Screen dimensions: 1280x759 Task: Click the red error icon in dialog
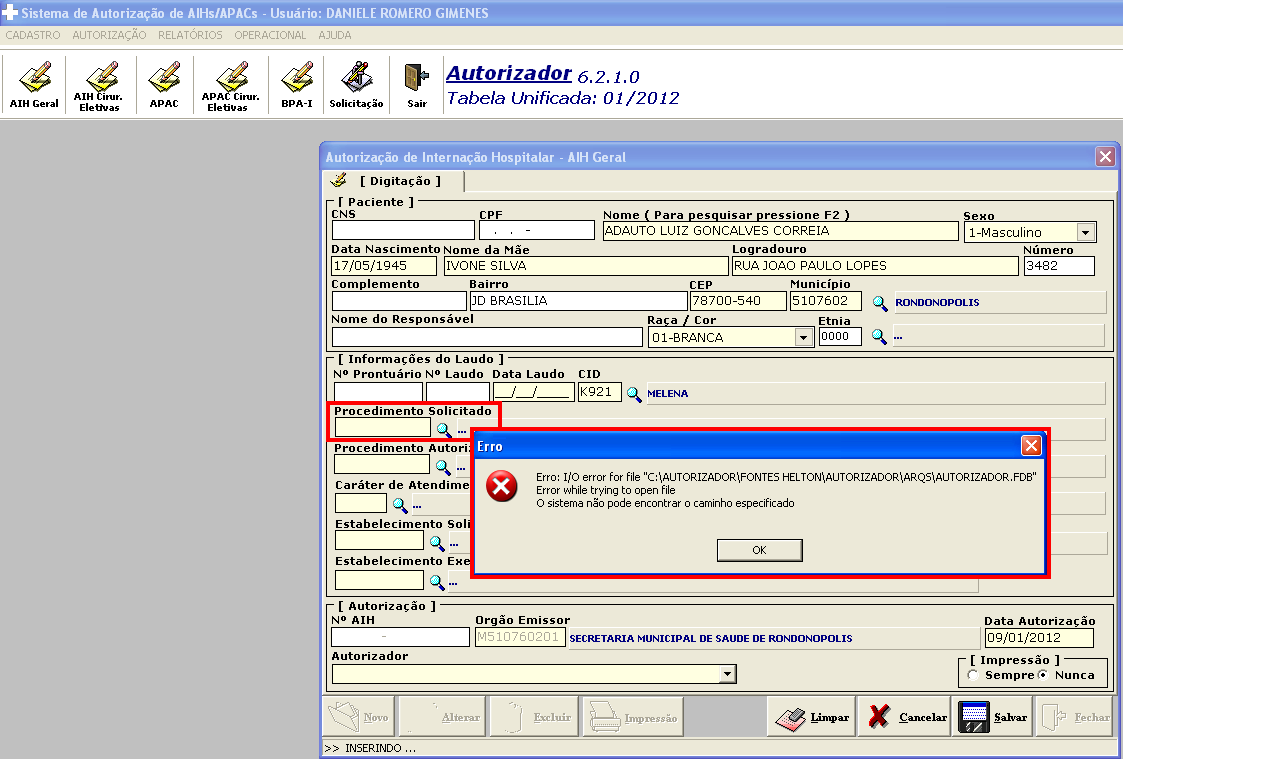click(502, 487)
